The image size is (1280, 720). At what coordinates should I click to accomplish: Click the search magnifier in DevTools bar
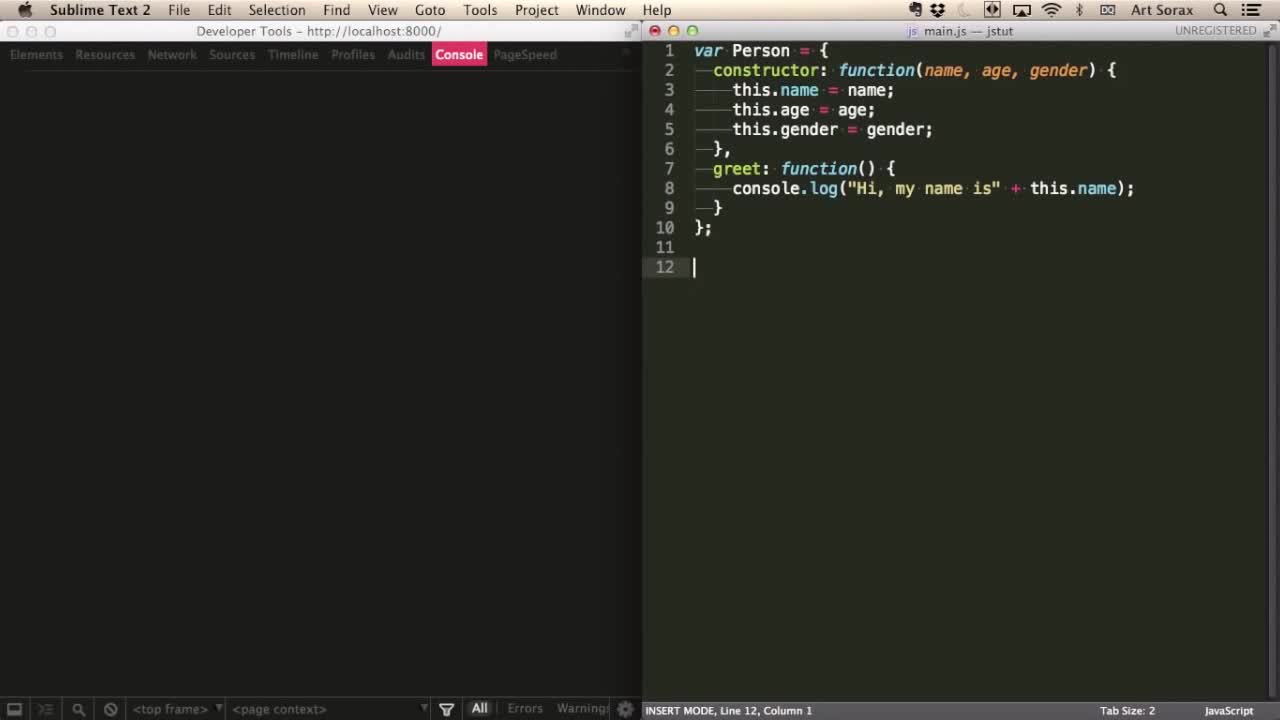78,709
